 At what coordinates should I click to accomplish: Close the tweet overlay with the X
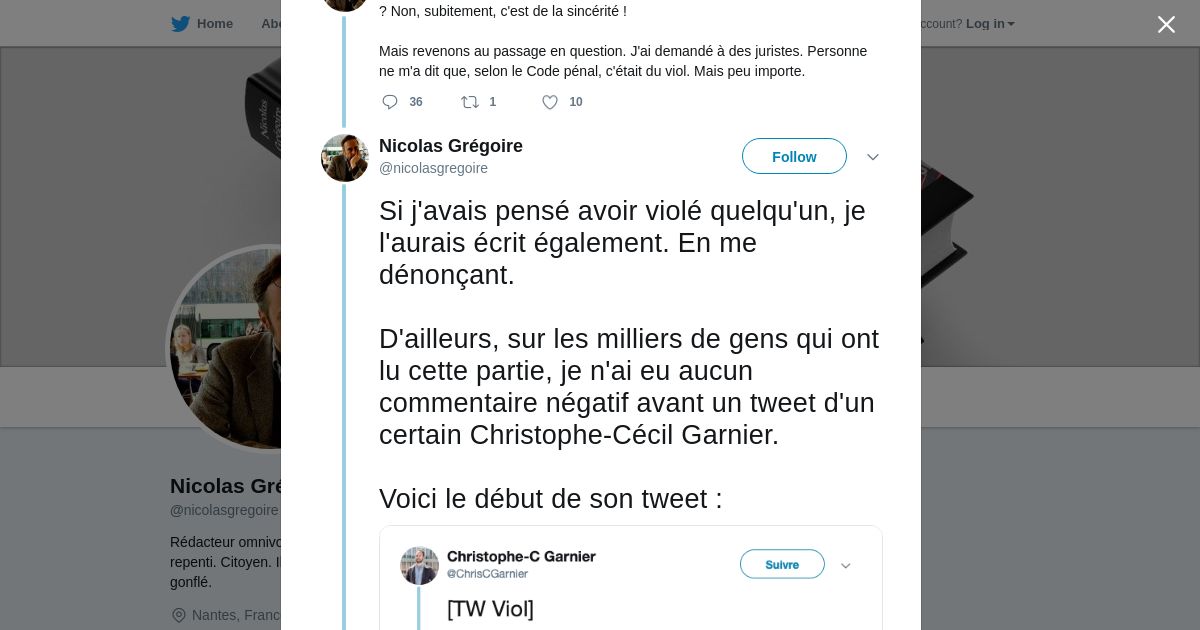point(1166,25)
